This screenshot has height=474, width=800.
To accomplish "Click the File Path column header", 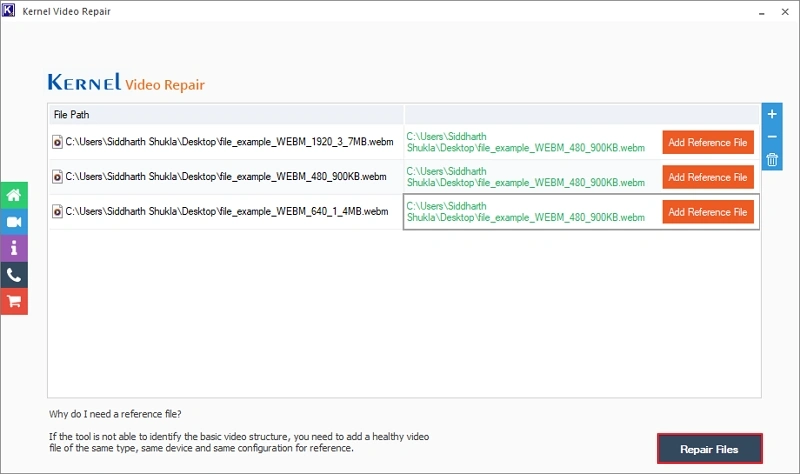I will [226, 114].
